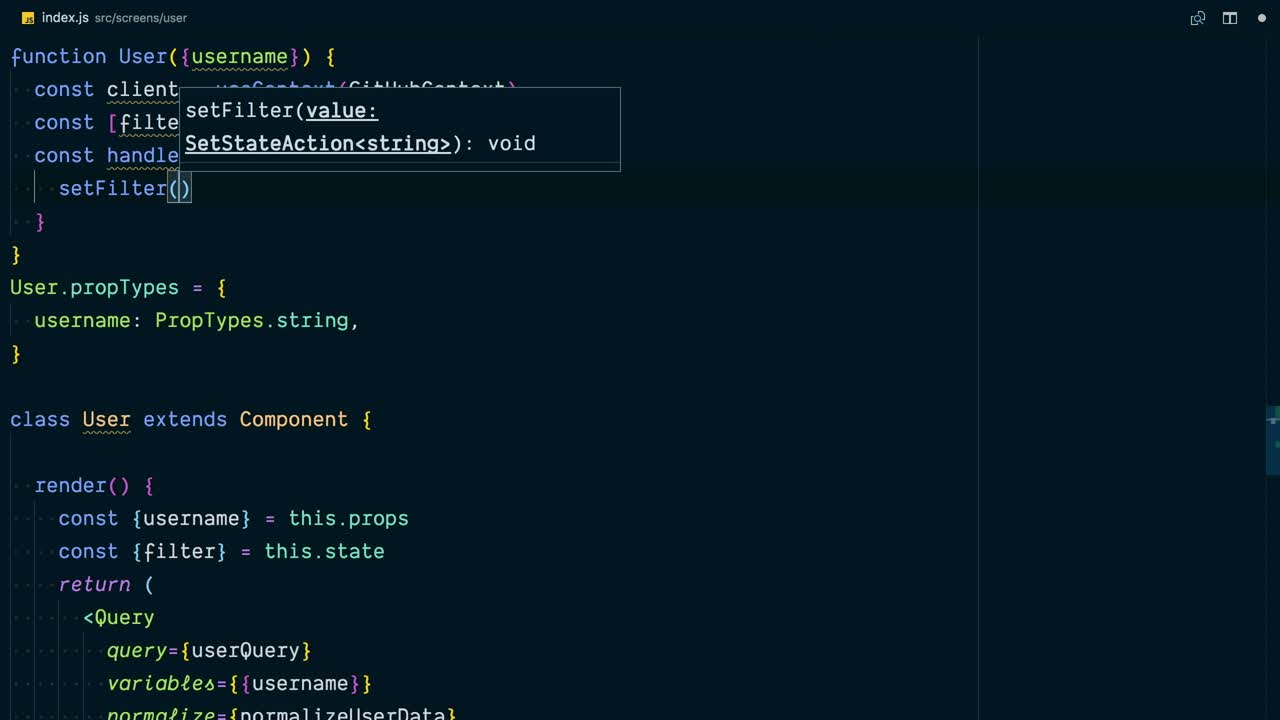Select the PropTypes.string token
Viewport: 1280px width, 720px height.
[x=254, y=321]
